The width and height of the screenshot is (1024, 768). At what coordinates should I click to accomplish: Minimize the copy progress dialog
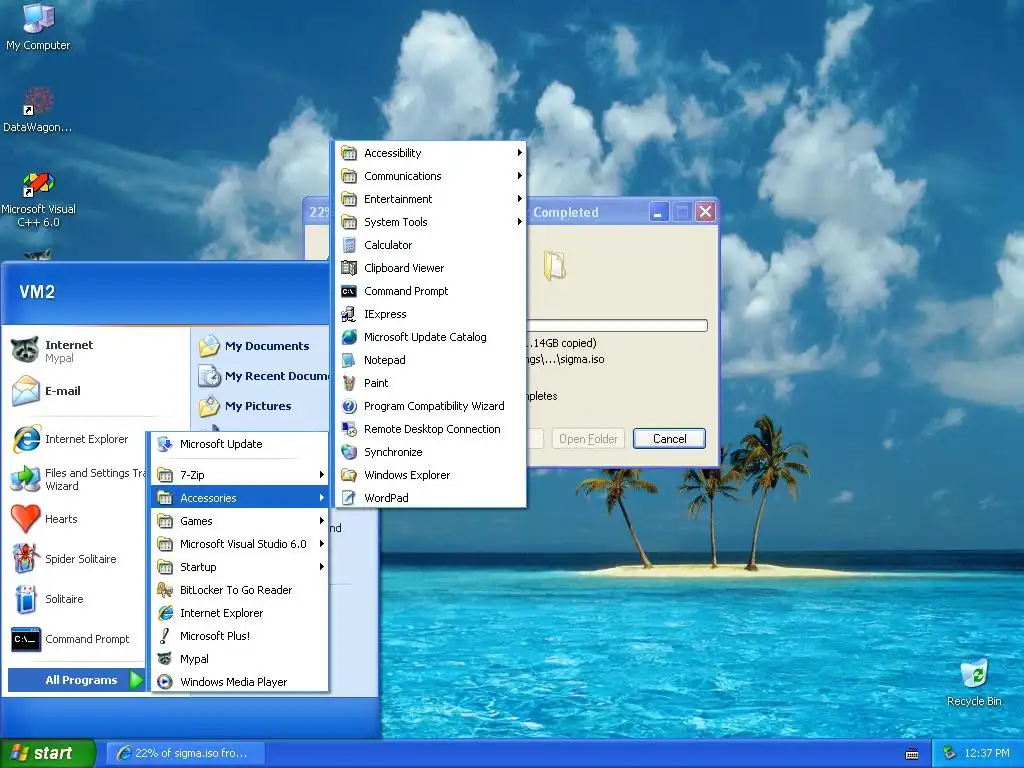[658, 212]
